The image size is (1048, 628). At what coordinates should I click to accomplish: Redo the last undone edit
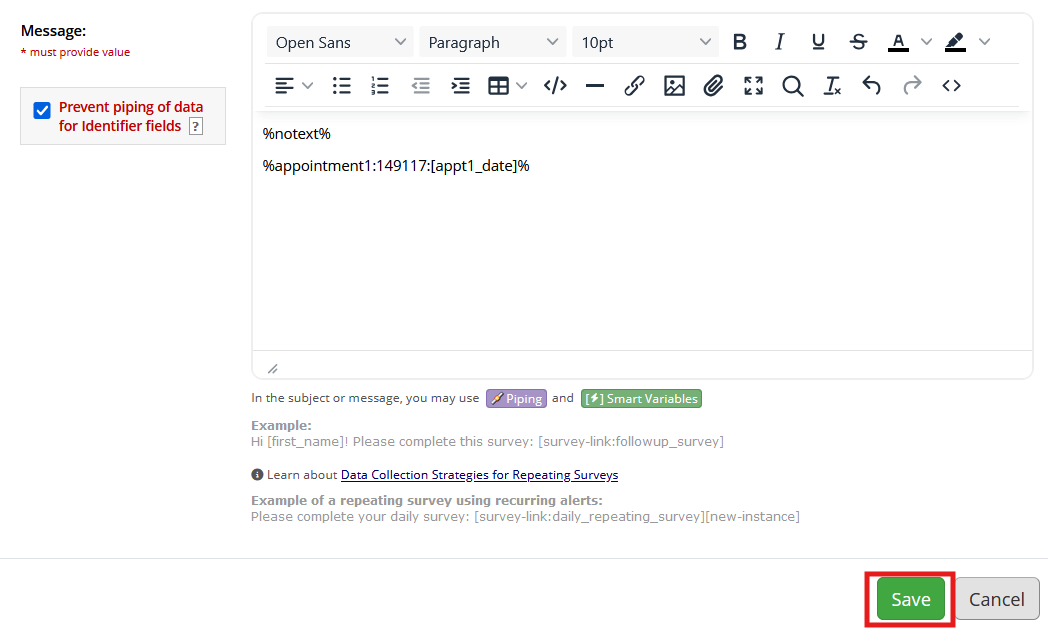click(x=912, y=86)
